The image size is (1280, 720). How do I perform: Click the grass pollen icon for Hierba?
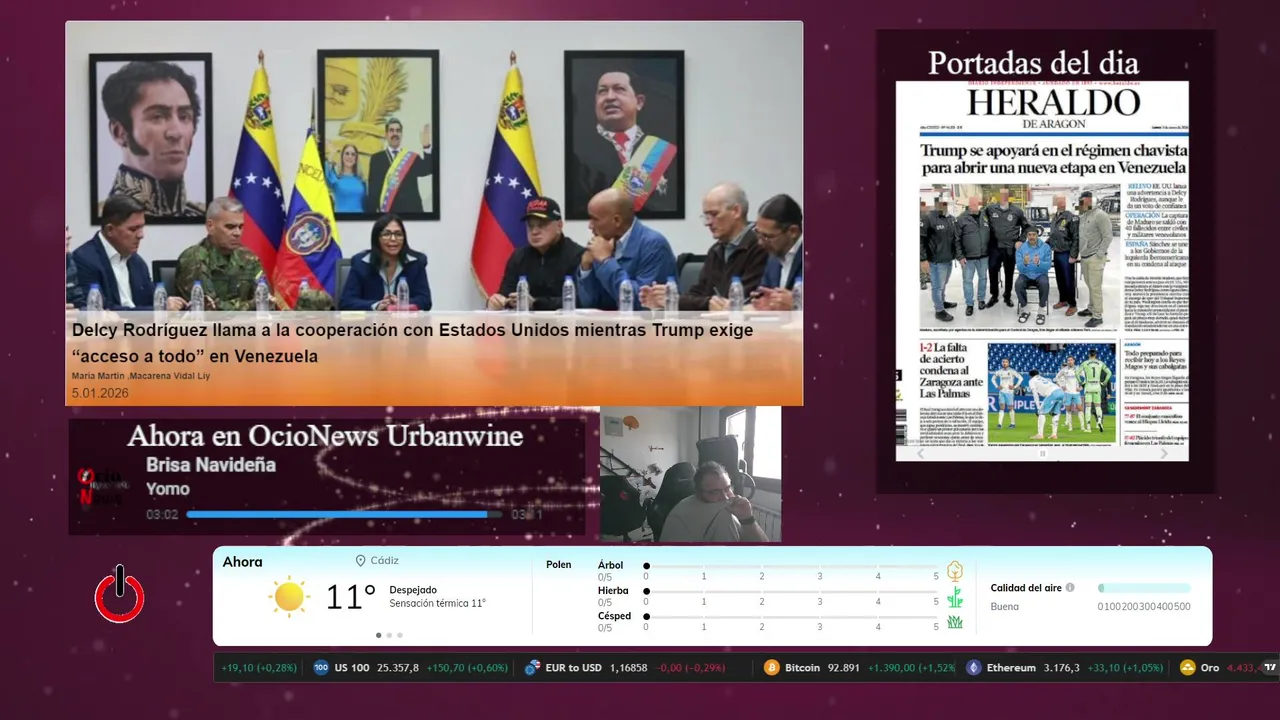click(955, 598)
